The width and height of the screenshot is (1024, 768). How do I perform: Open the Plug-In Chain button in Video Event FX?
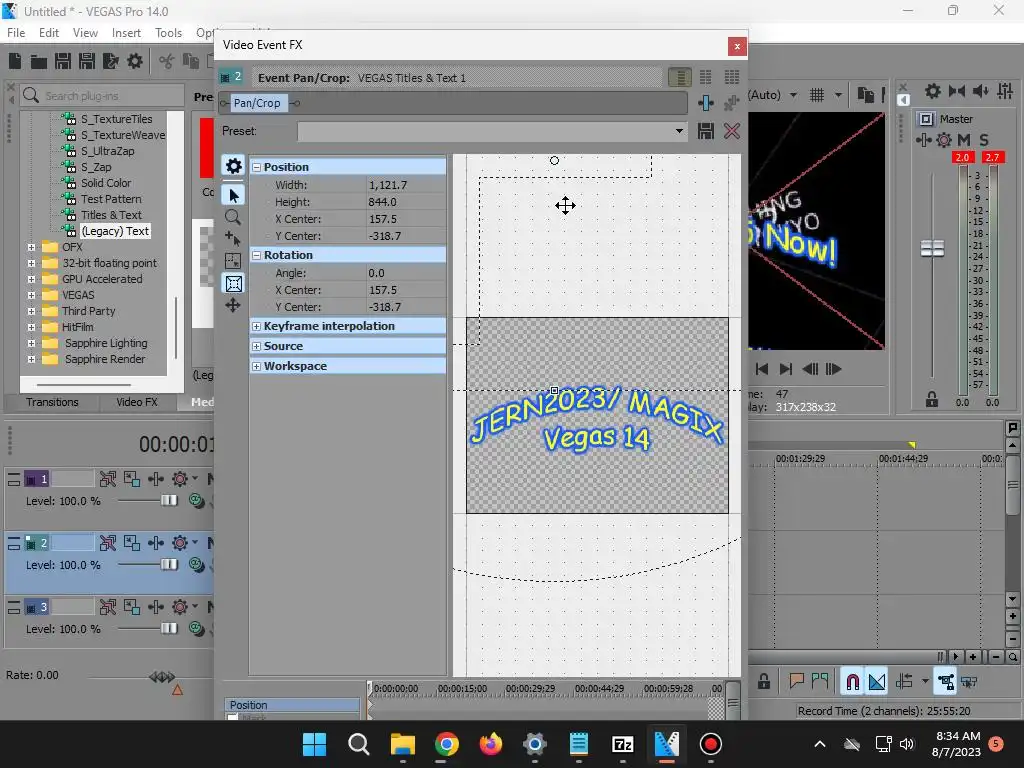tap(706, 103)
